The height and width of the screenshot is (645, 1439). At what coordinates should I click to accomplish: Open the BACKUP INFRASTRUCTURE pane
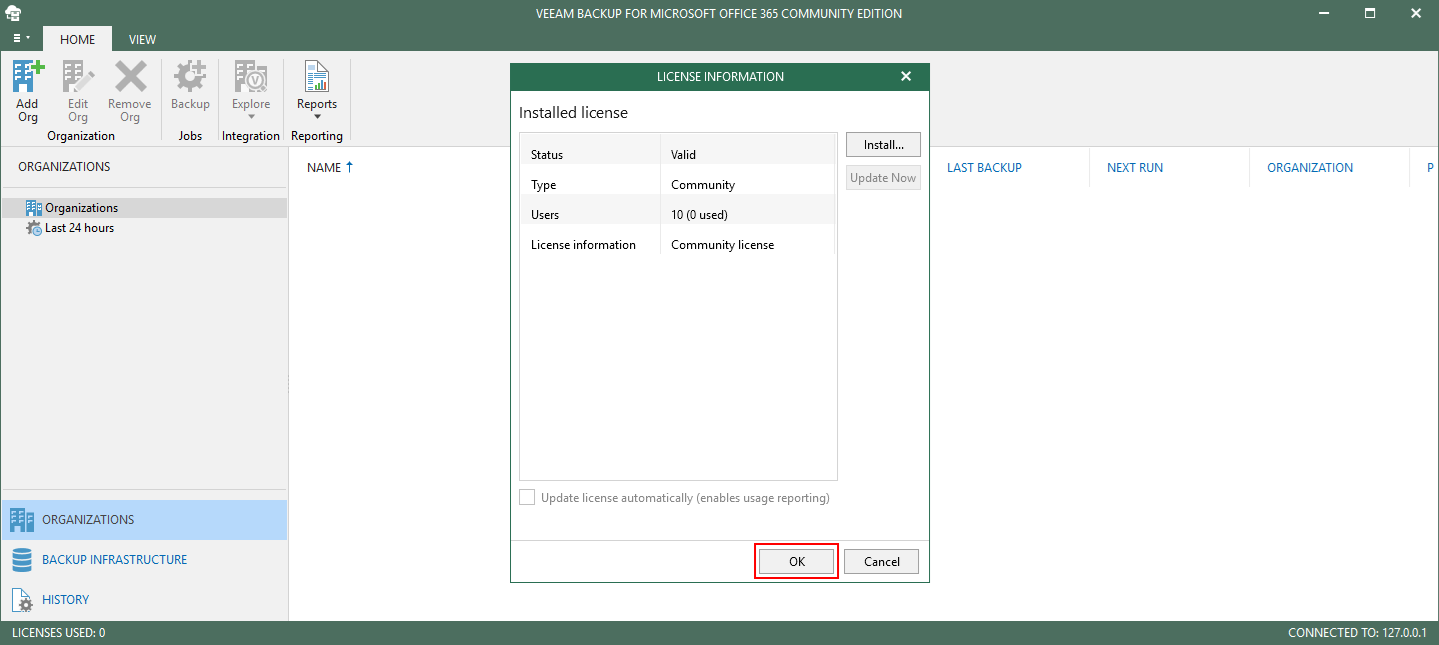pyautogui.click(x=144, y=560)
